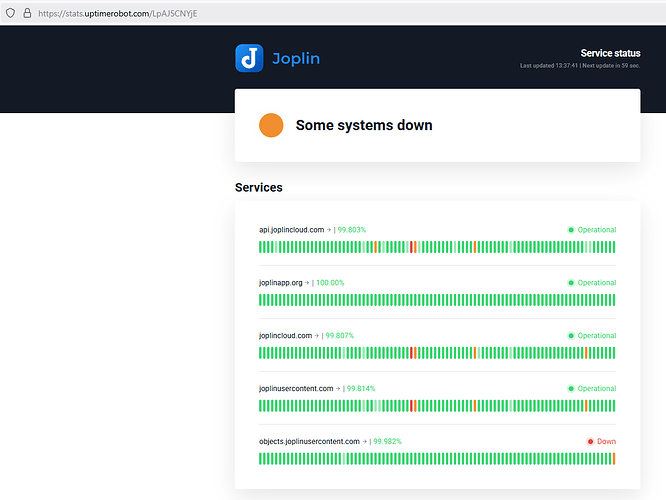Click red Down dot for objects.joplinusercontent.com
The image size is (666, 500).
point(590,441)
